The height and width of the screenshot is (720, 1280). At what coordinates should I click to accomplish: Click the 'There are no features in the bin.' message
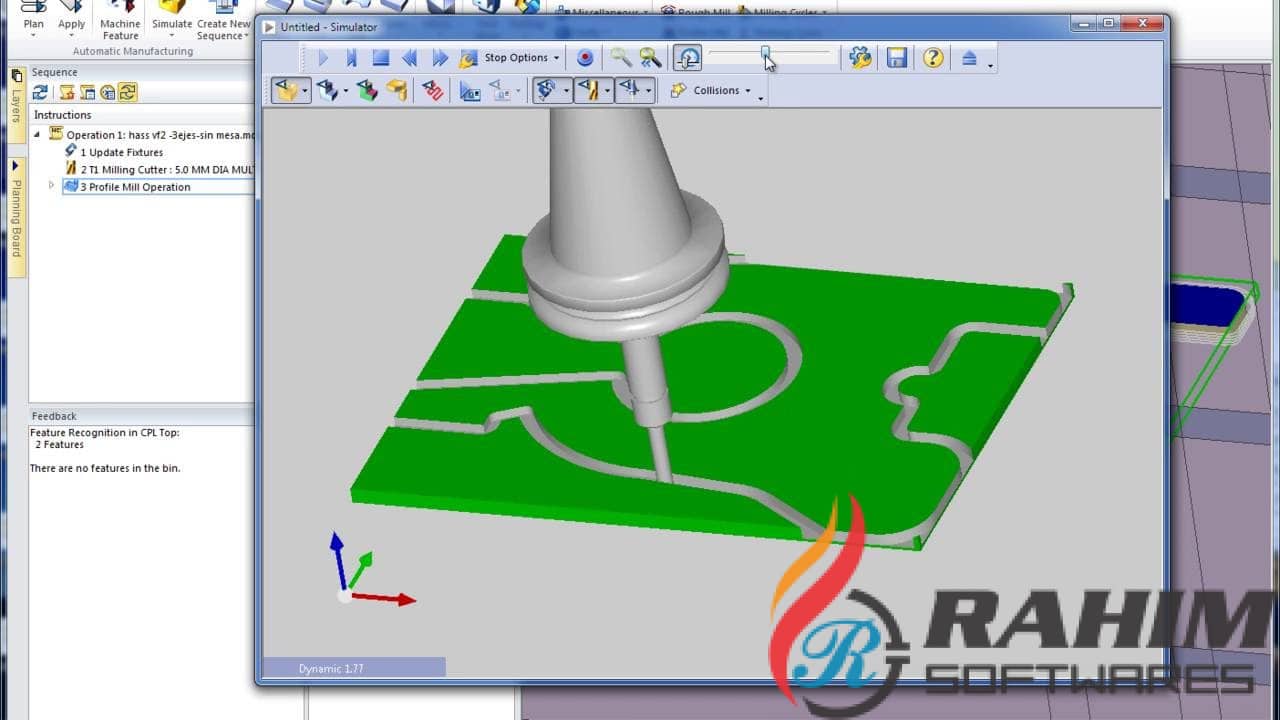point(105,468)
